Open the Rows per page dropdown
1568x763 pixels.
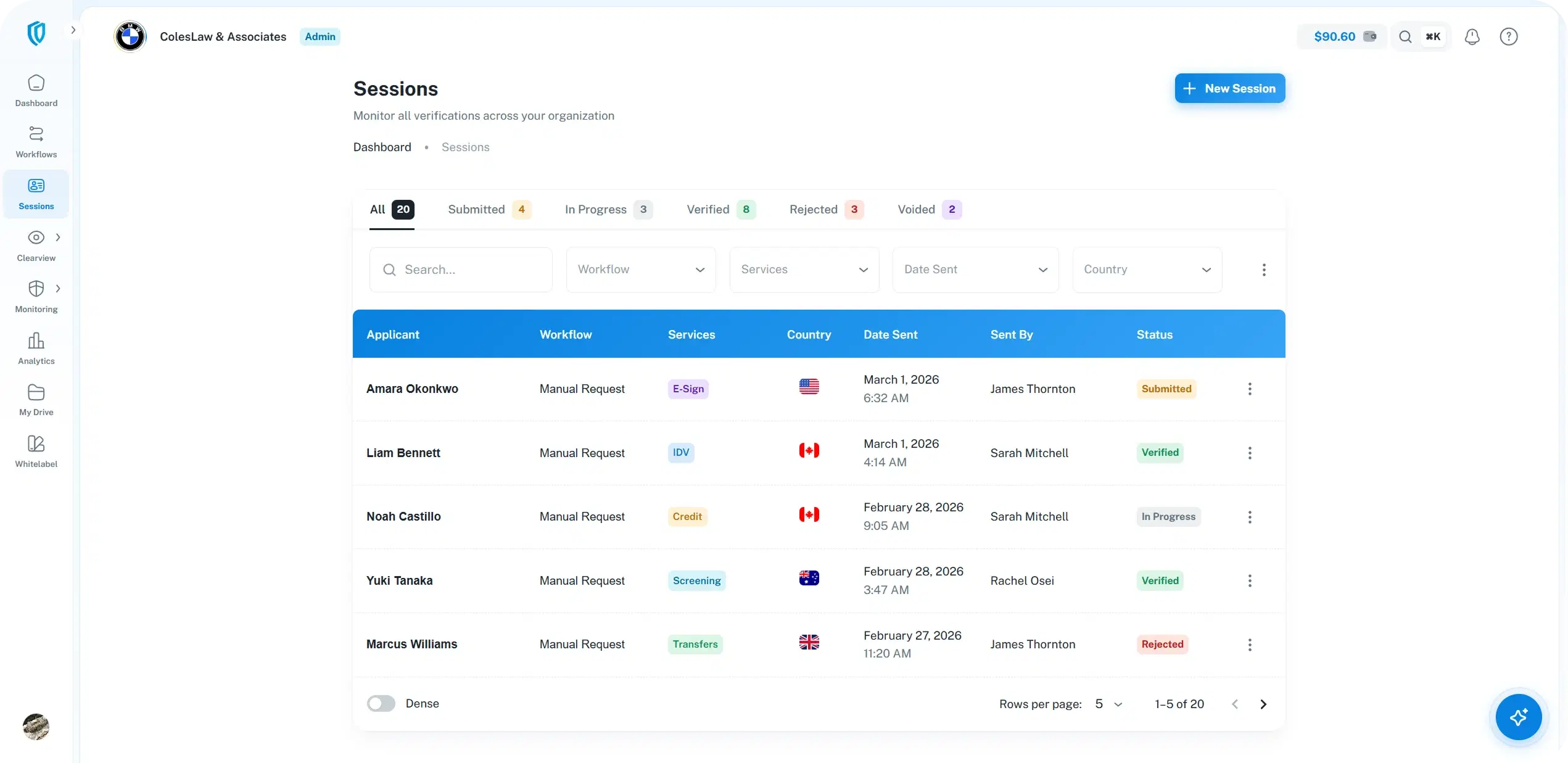point(1108,704)
